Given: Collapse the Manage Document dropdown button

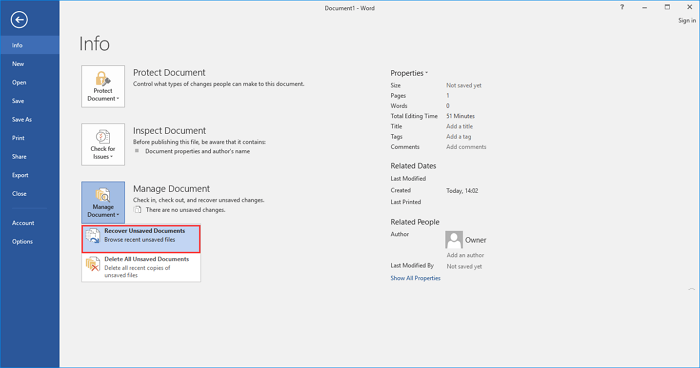Looking at the screenshot, I should pos(103,202).
